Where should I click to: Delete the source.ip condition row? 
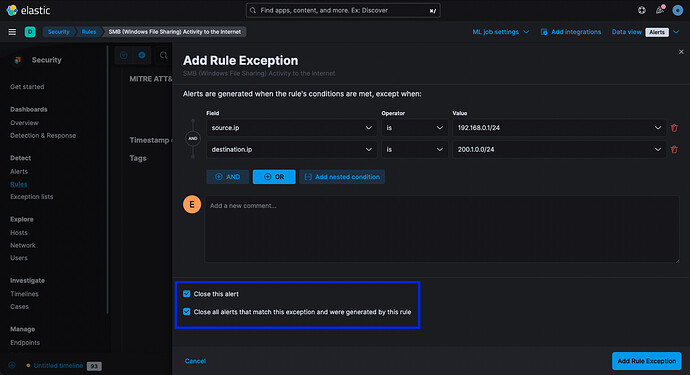(674, 128)
